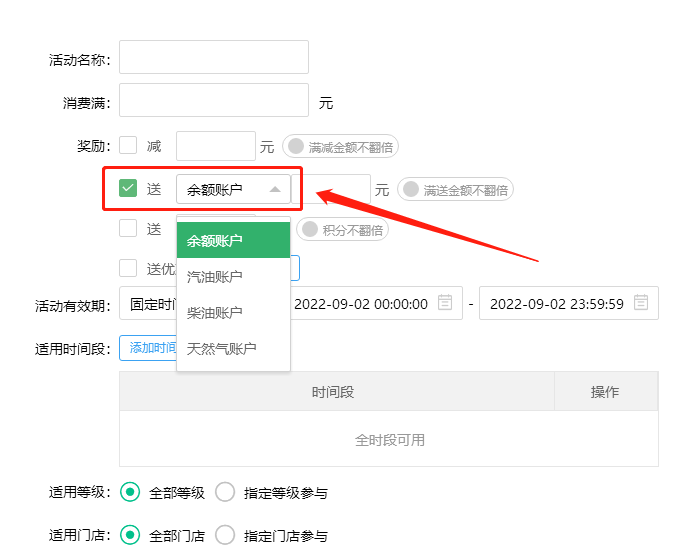This screenshot has height=554, width=699.
Task: Select the 指定等级参与 radio button
Action: tap(225, 492)
